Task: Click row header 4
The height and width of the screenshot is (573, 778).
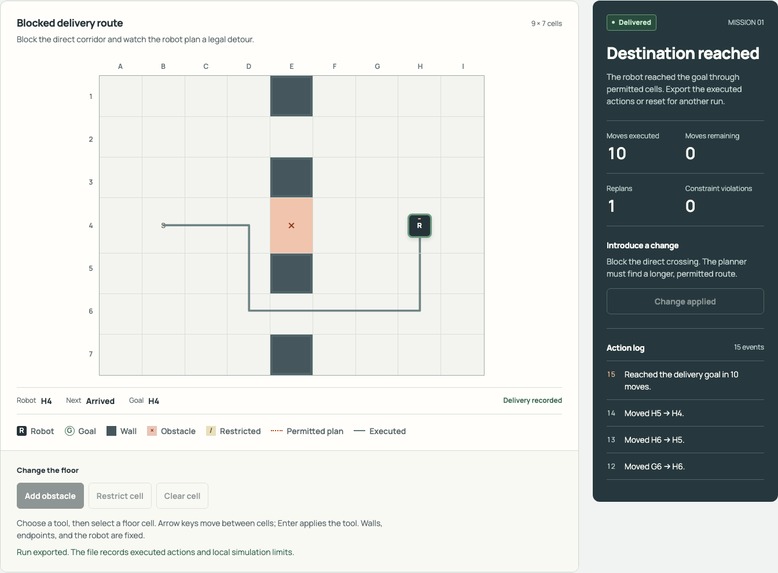Action: 90,225
